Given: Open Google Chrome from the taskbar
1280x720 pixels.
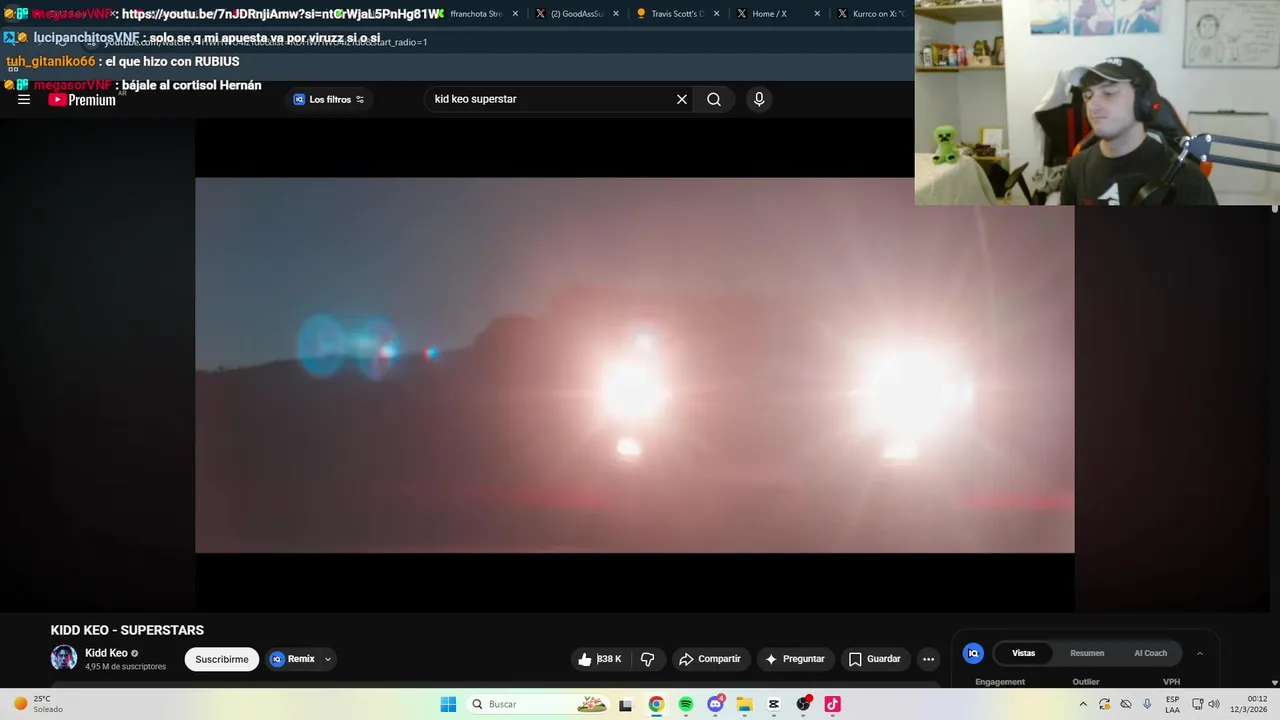Looking at the screenshot, I should pos(656,704).
